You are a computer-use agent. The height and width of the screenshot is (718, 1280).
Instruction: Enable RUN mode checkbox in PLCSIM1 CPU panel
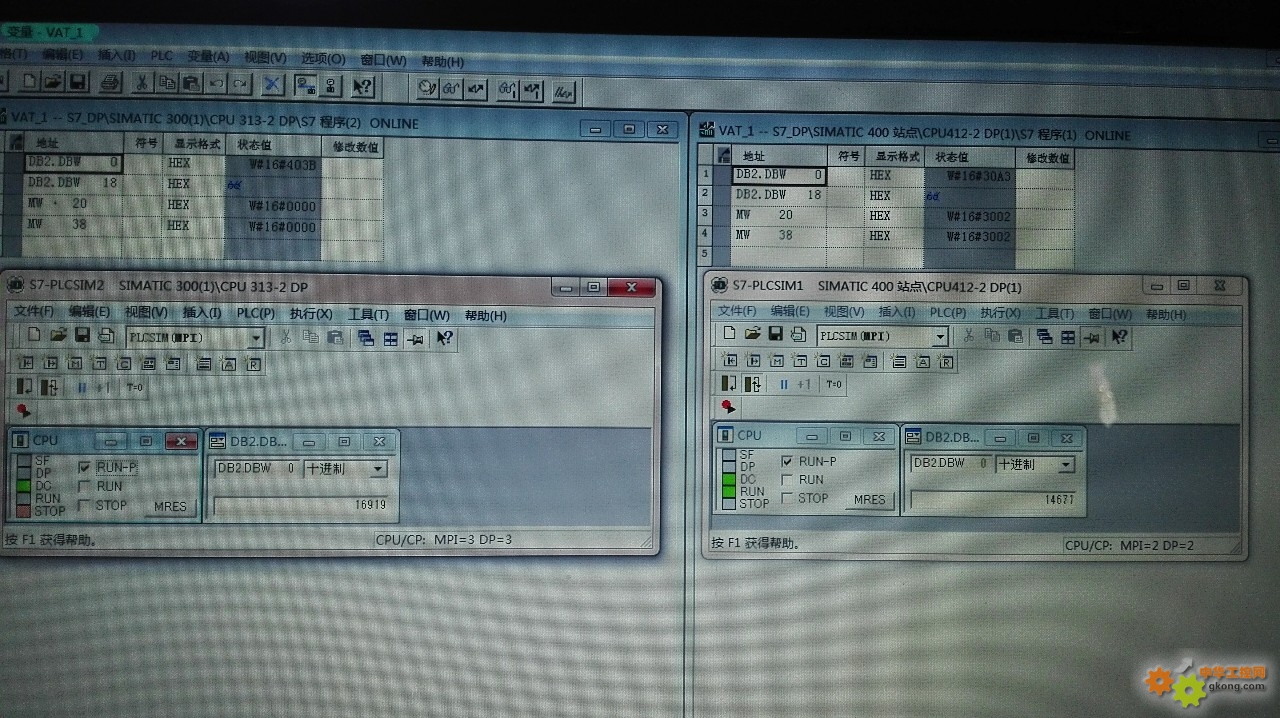[787, 480]
